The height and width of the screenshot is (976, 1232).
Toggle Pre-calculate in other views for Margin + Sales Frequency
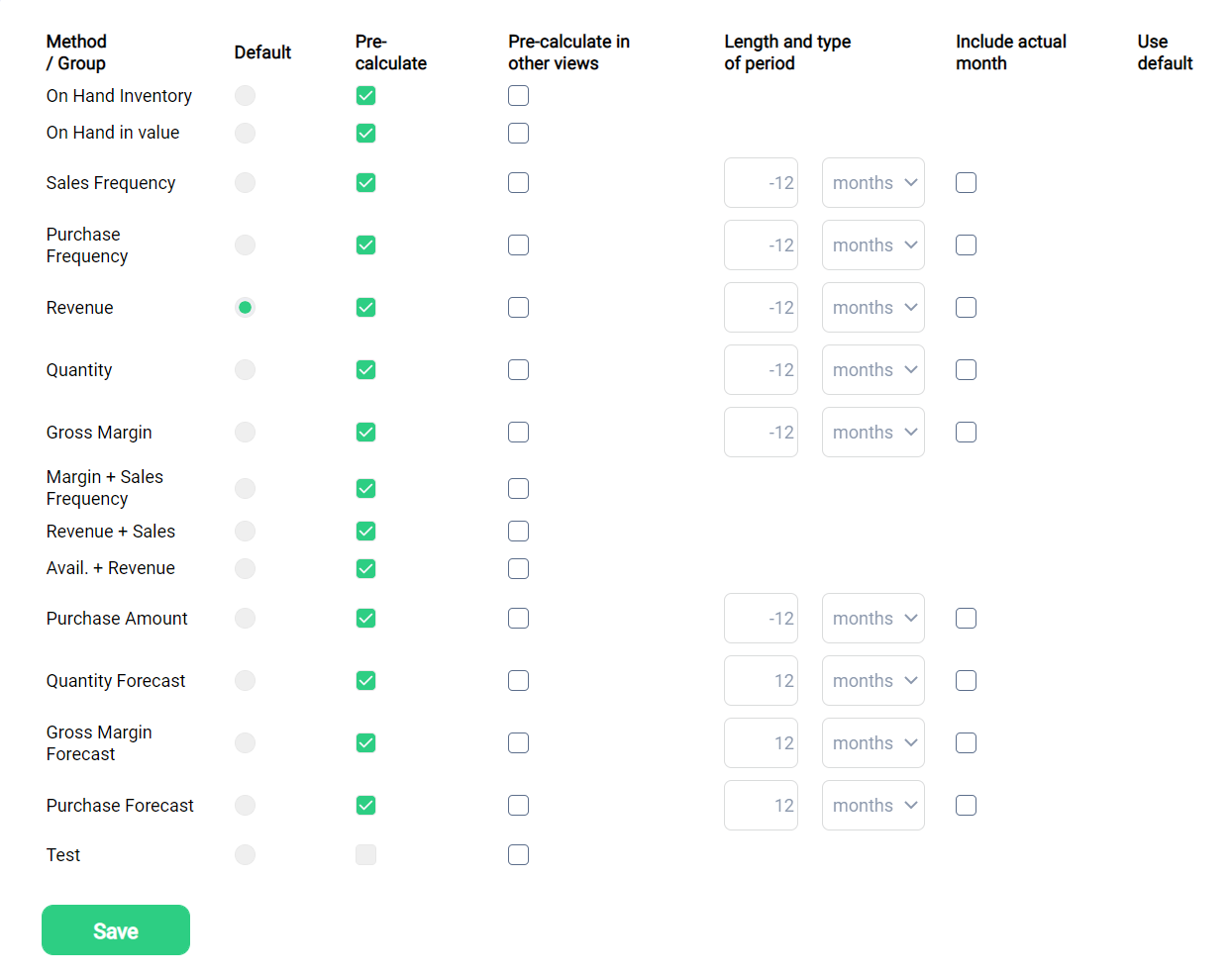(518, 489)
